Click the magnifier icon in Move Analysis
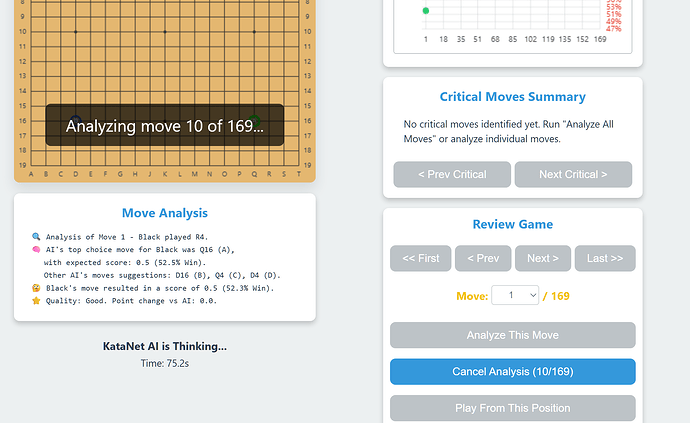The height and width of the screenshot is (423, 690). coord(36,237)
